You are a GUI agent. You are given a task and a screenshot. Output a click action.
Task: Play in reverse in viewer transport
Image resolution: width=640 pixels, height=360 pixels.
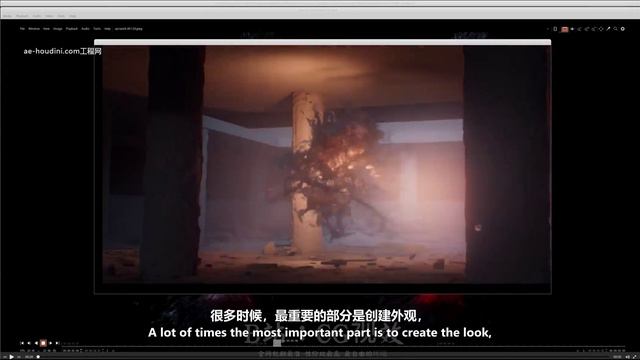36,343
